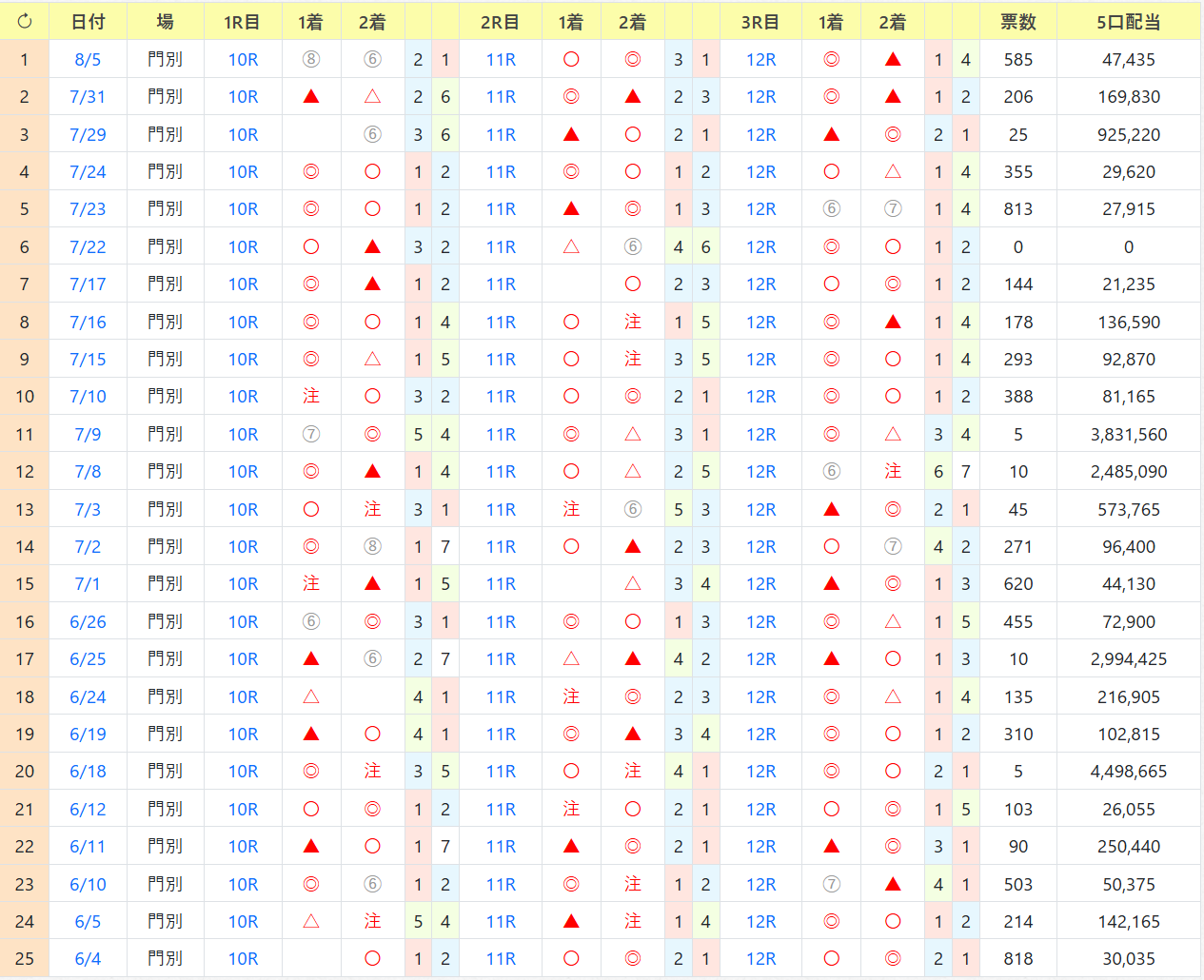Click 1R 1着 注 mark in the 7/1 row
The width and height of the screenshot is (1204, 980).
pyautogui.click(x=311, y=584)
